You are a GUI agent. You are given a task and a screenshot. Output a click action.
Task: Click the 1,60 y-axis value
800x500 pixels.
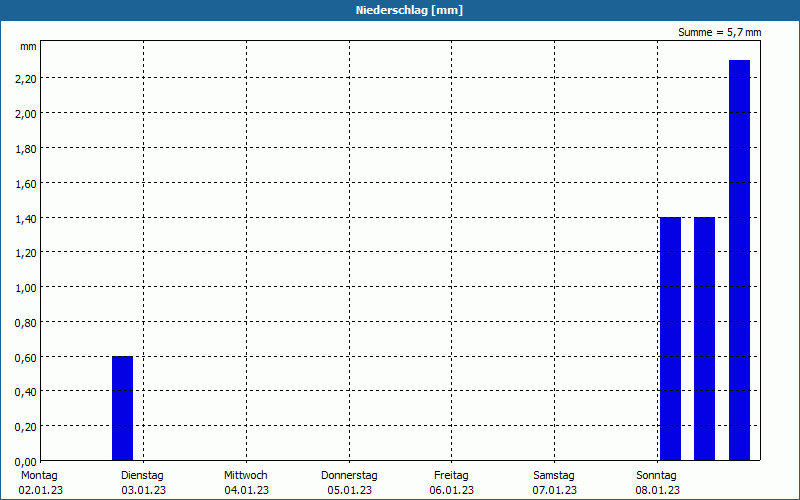[26, 183]
